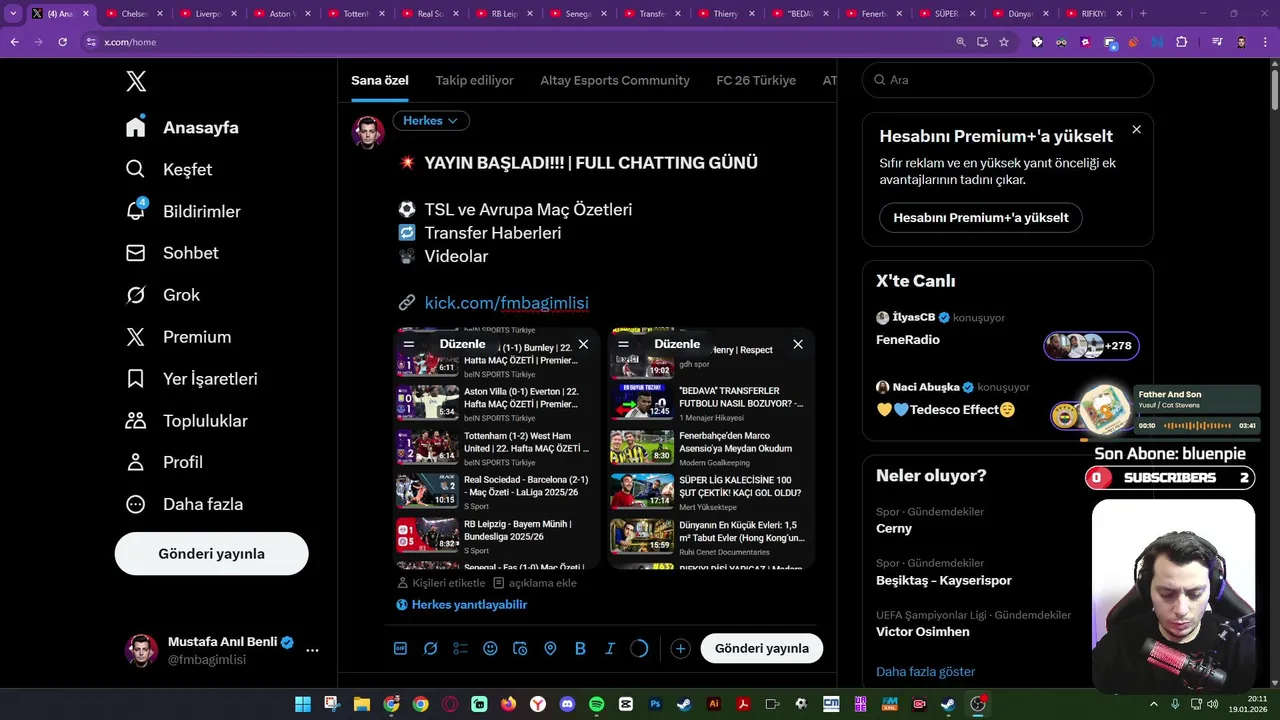Image resolution: width=1280 pixels, height=720 pixels.
Task: Open Photoshop from the taskbar
Action: coord(656,704)
